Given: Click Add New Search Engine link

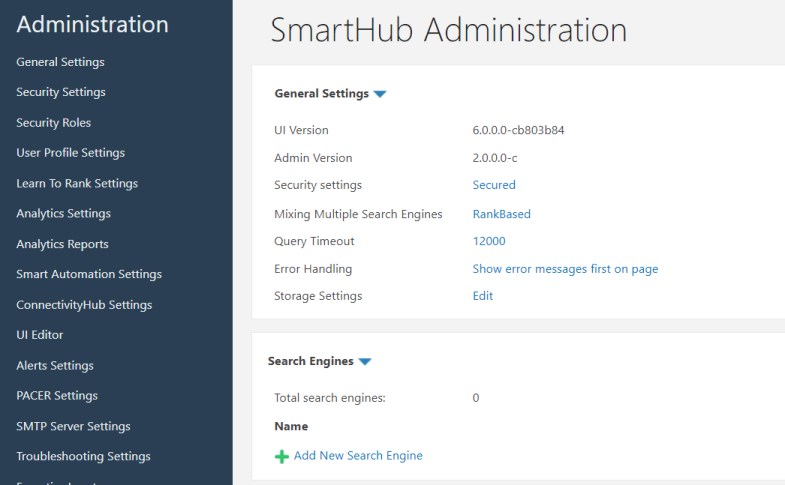Looking at the screenshot, I should click(358, 456).
